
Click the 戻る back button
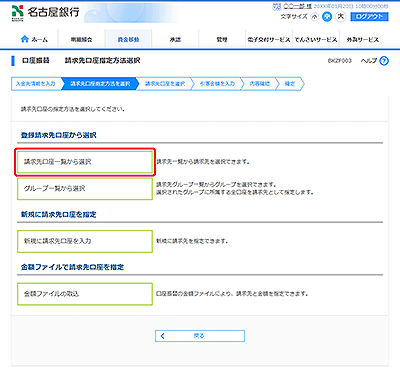[200, 336]
